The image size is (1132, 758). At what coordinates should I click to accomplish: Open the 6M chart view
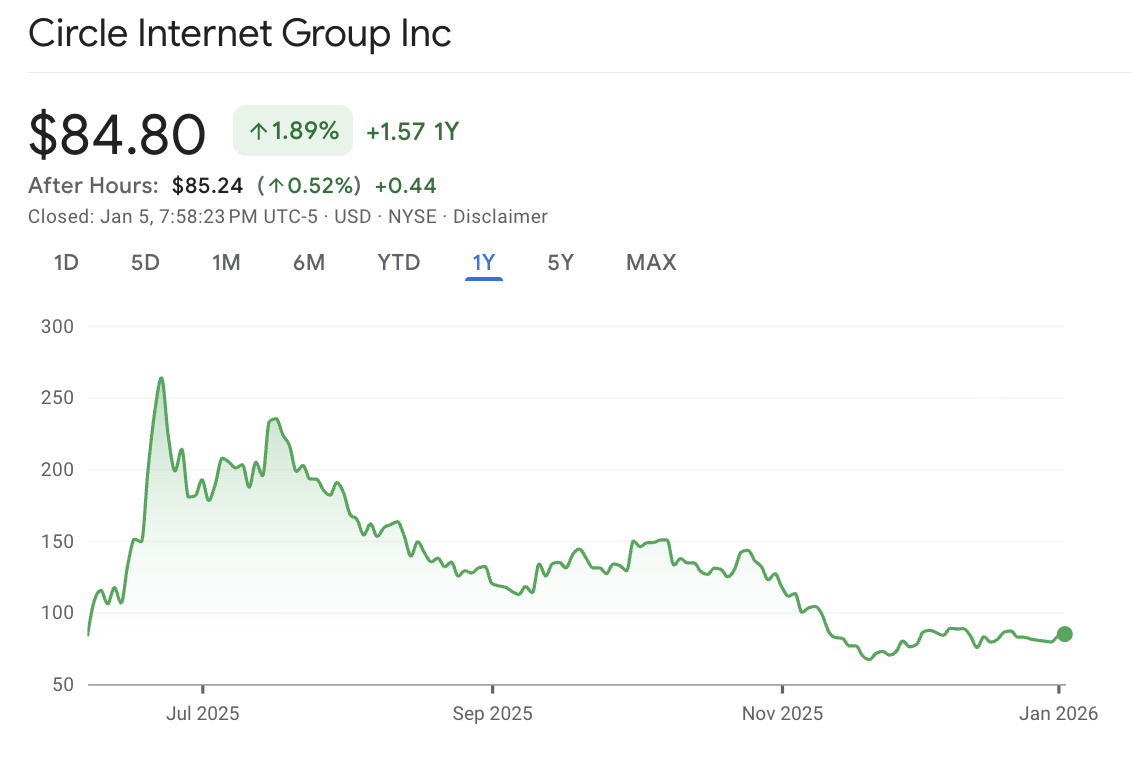309,263
